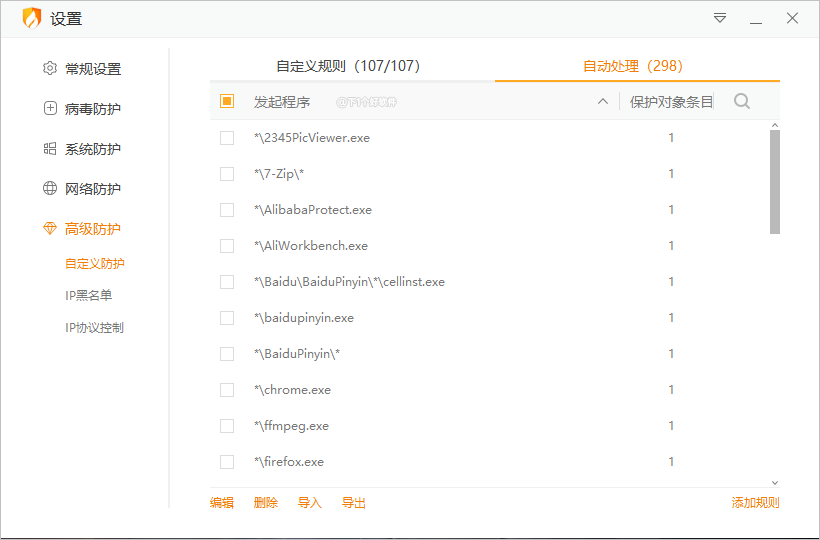Switch to 自动处理 (298) tab
The height and width of the screenshot is (540, 820).
[633, 66]
